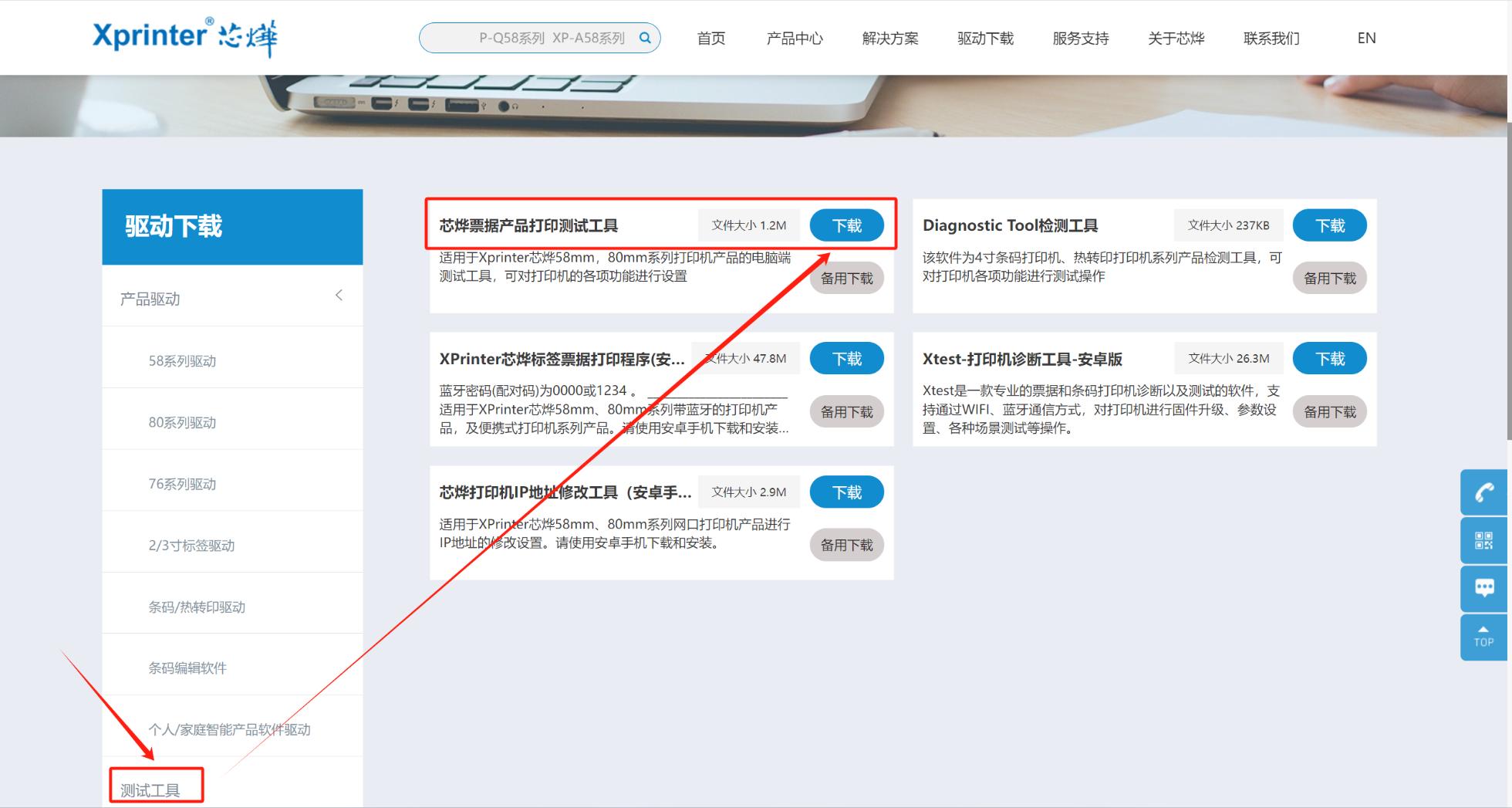Click the 文件大小 47.8M label
Screen dimensions: 1512x808
[746, 358]
